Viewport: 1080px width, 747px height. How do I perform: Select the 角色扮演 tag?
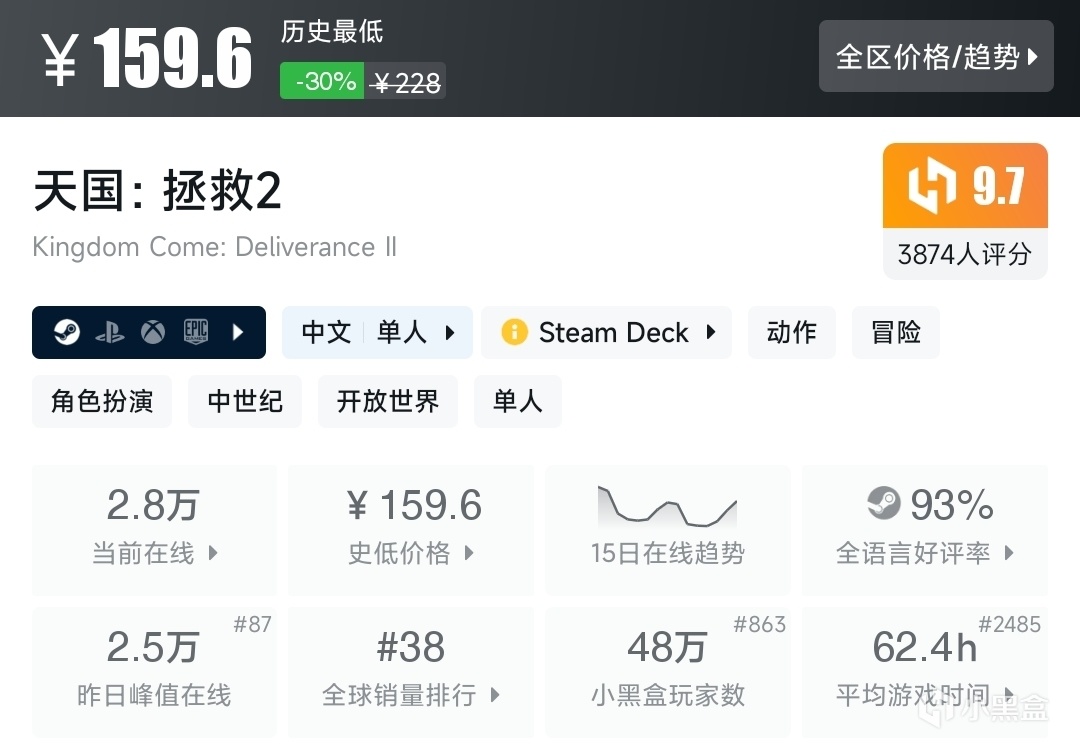pos(102,401)
